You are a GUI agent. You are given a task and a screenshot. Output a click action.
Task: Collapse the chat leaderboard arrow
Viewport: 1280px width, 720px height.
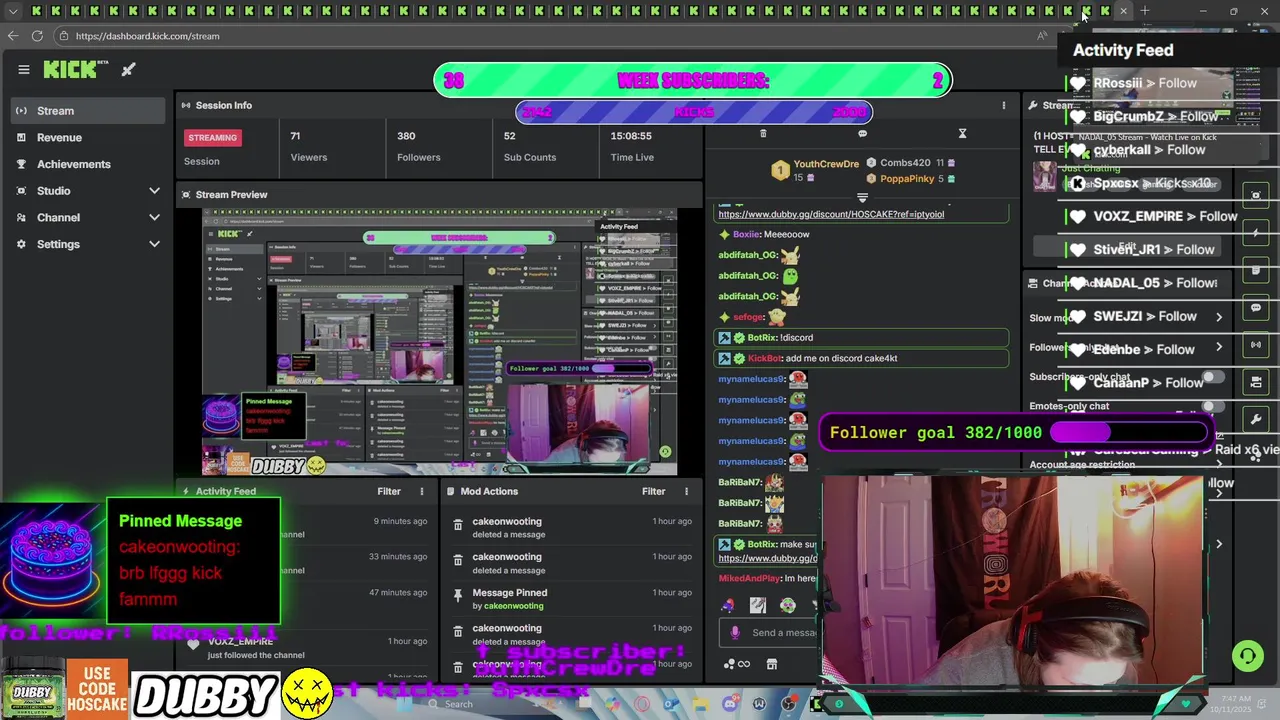click(x=862, y=197)
